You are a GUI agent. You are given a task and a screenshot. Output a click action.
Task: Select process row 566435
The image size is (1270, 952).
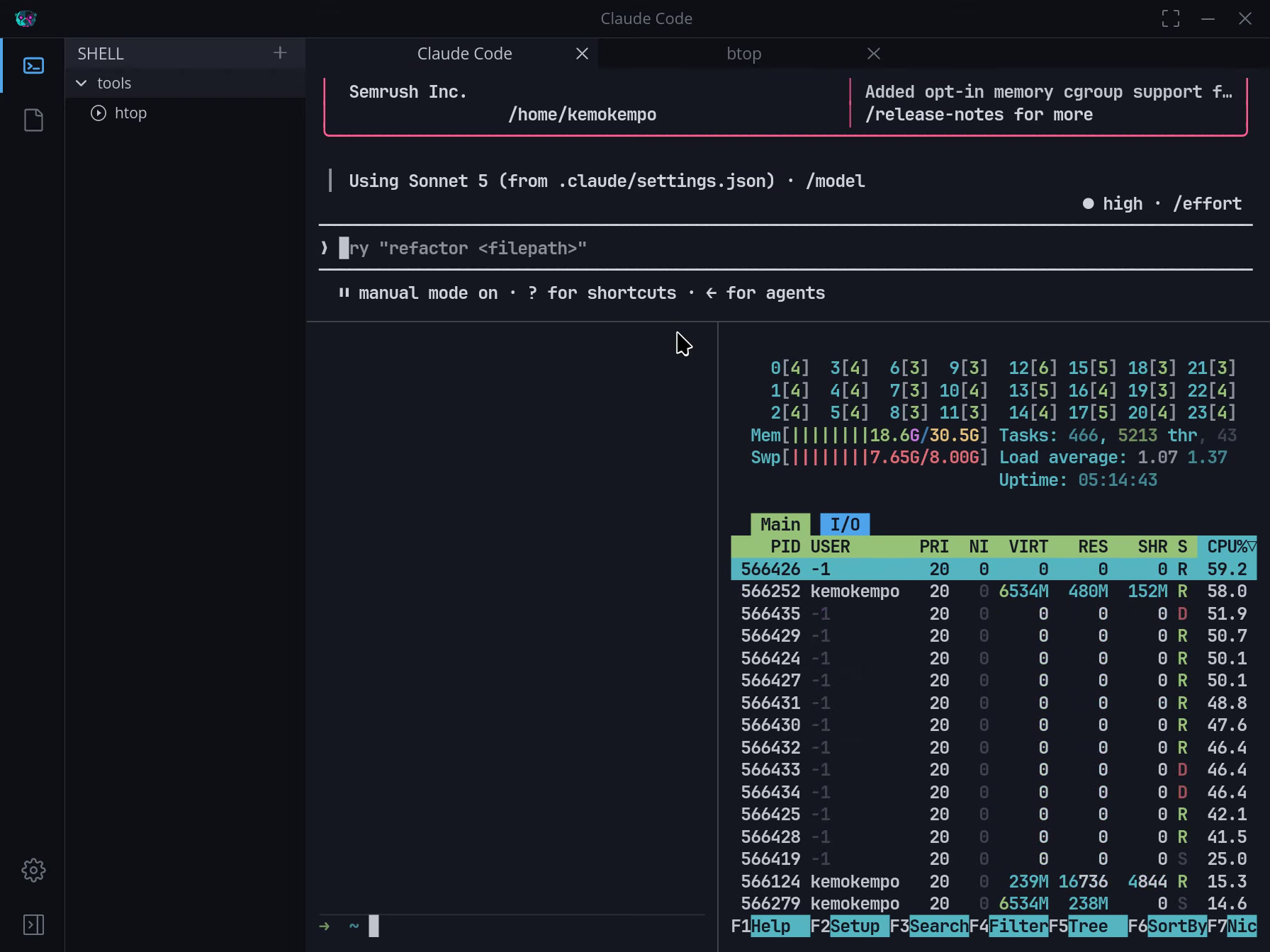[x=994, y=614]
